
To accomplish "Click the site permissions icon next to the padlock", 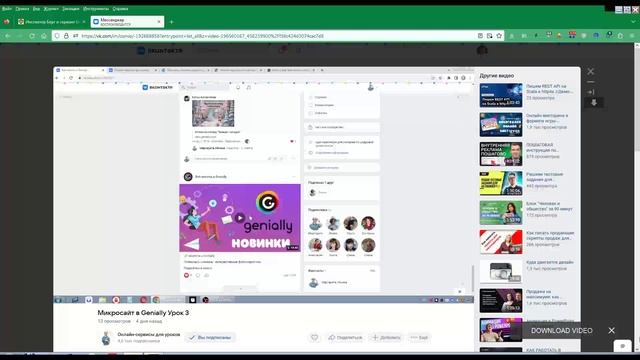I will point(76,36).
